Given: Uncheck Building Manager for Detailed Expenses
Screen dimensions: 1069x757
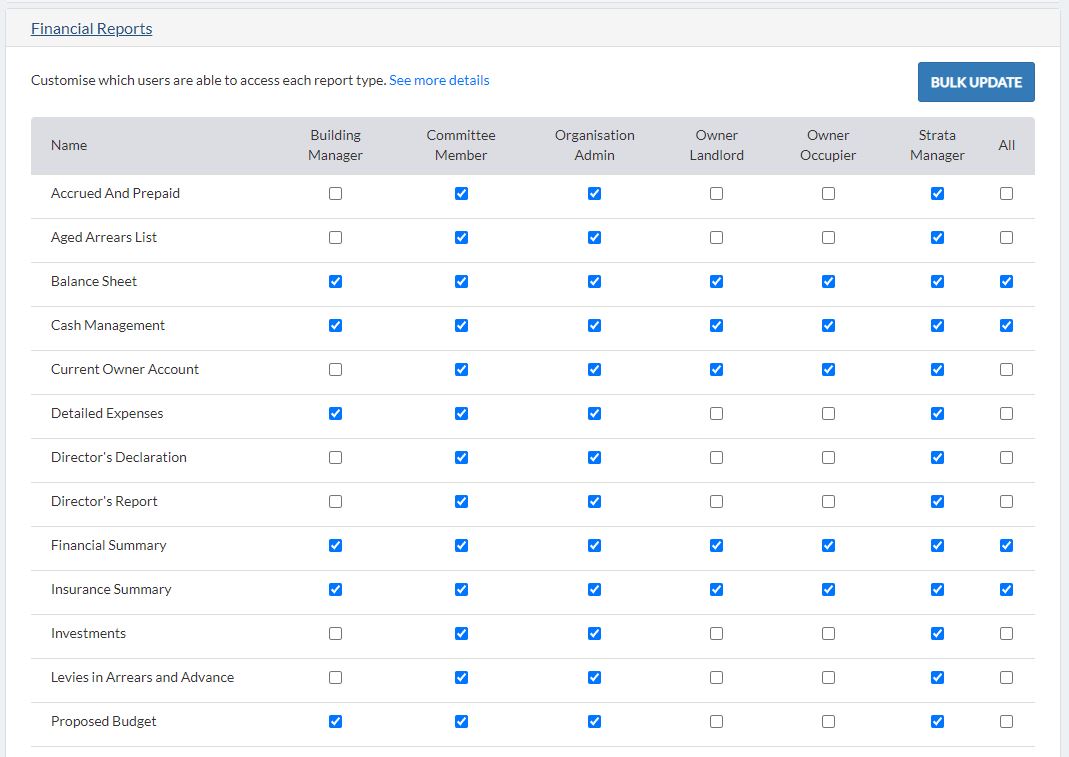Looking at the screenshot, I should (x=335, y=413).
